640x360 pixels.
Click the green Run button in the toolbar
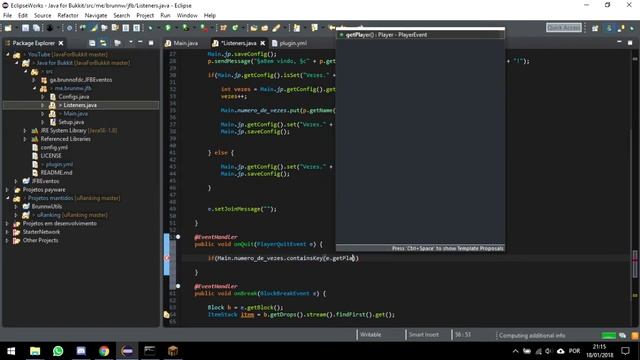tap(168, 28)
